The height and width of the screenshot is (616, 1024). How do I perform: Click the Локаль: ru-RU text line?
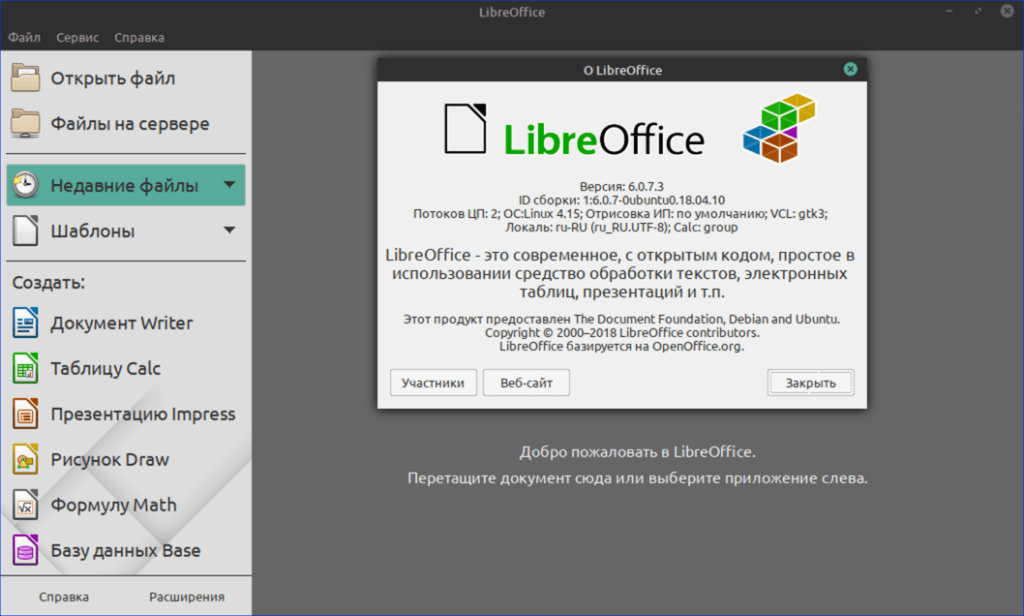coord(622,227)
